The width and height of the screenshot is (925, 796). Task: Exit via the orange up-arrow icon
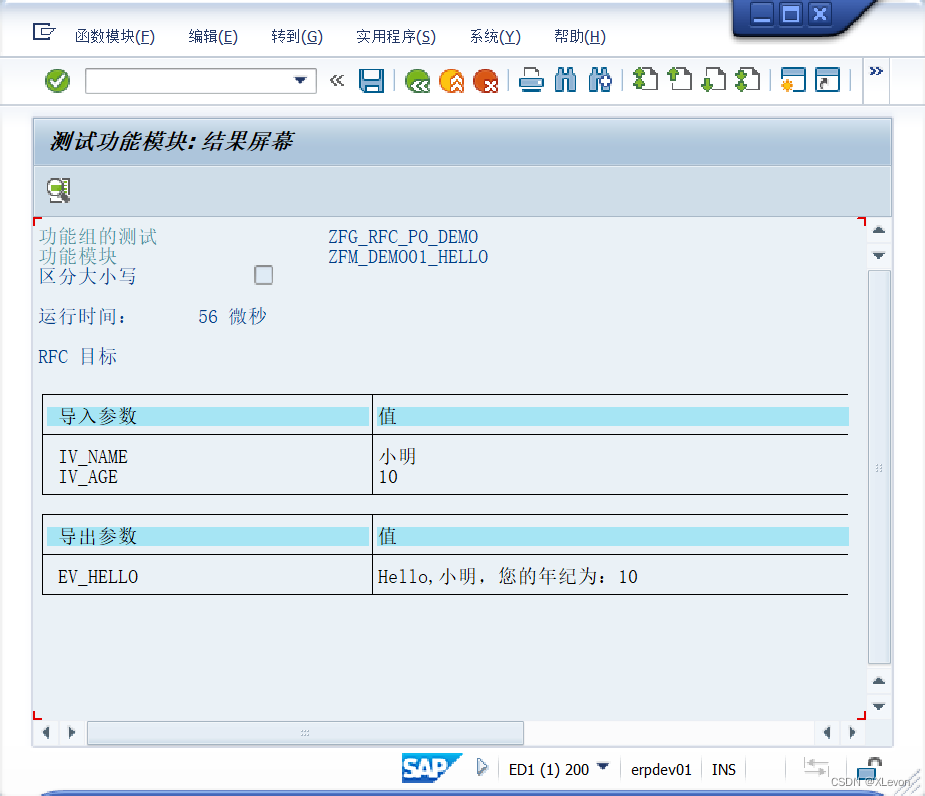point(452,81)
